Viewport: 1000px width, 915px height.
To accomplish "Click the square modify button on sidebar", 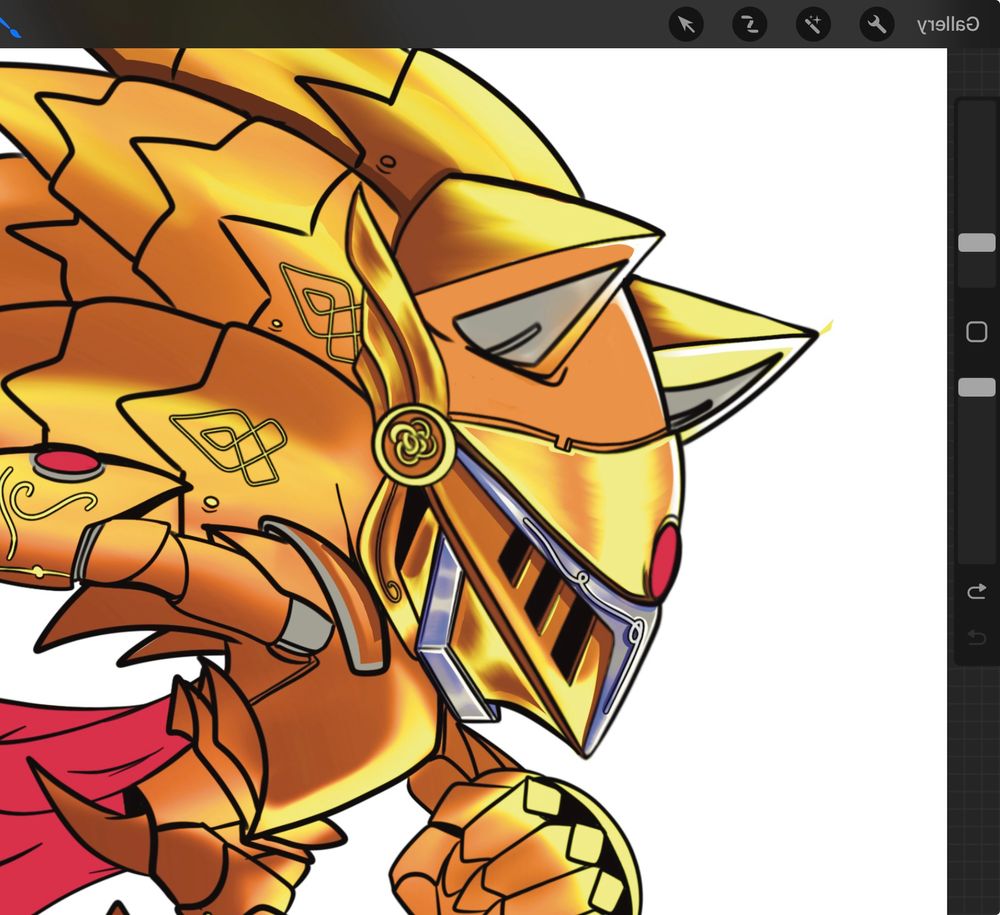I will tap(976, 332).
